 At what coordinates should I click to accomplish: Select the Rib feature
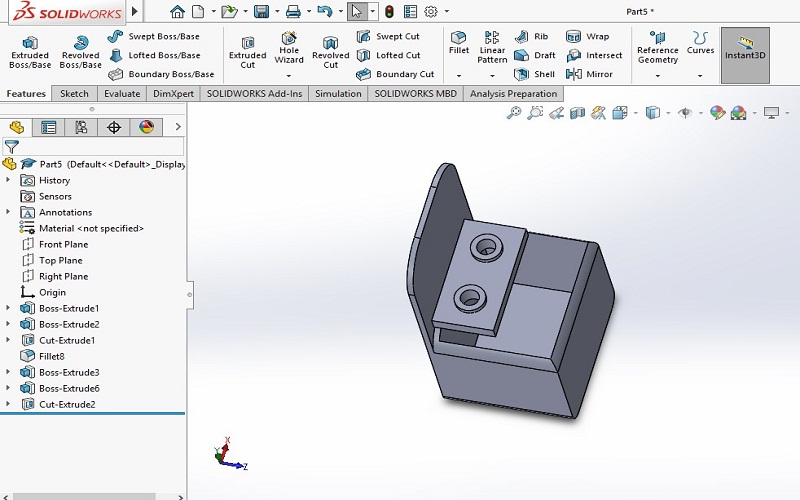point(531,36)
